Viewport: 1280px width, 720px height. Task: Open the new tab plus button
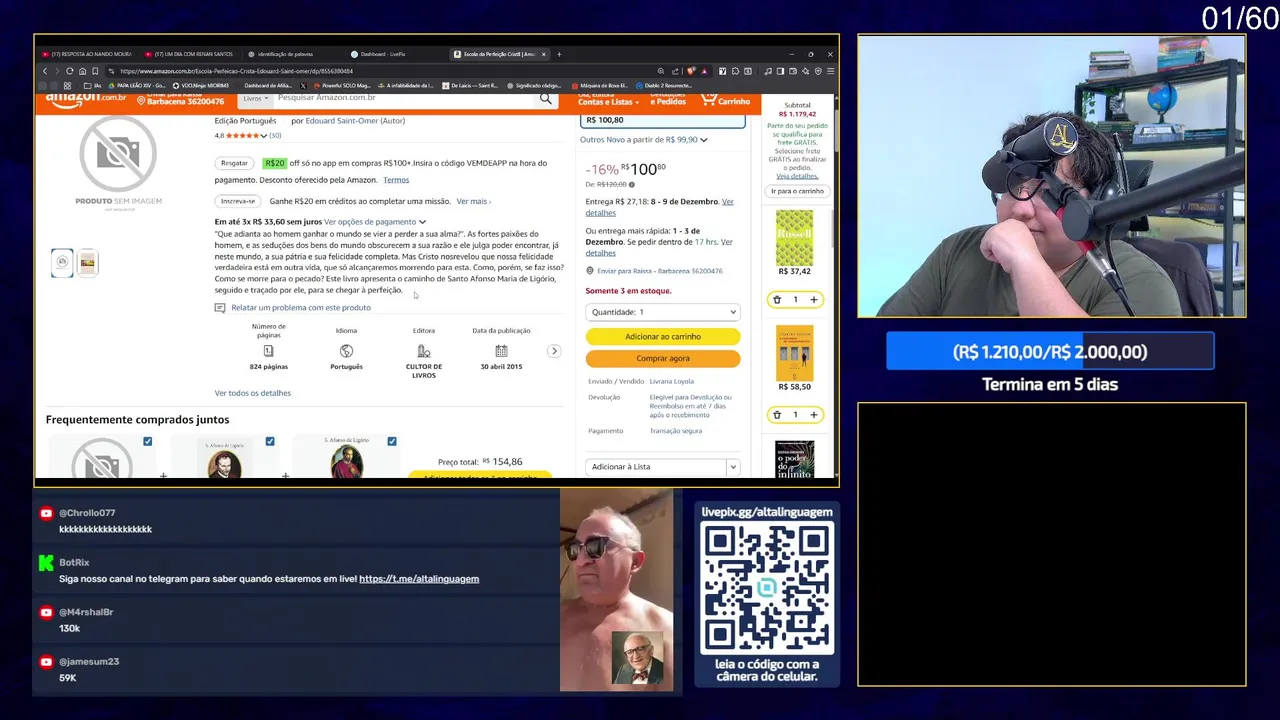pos(559,54)
